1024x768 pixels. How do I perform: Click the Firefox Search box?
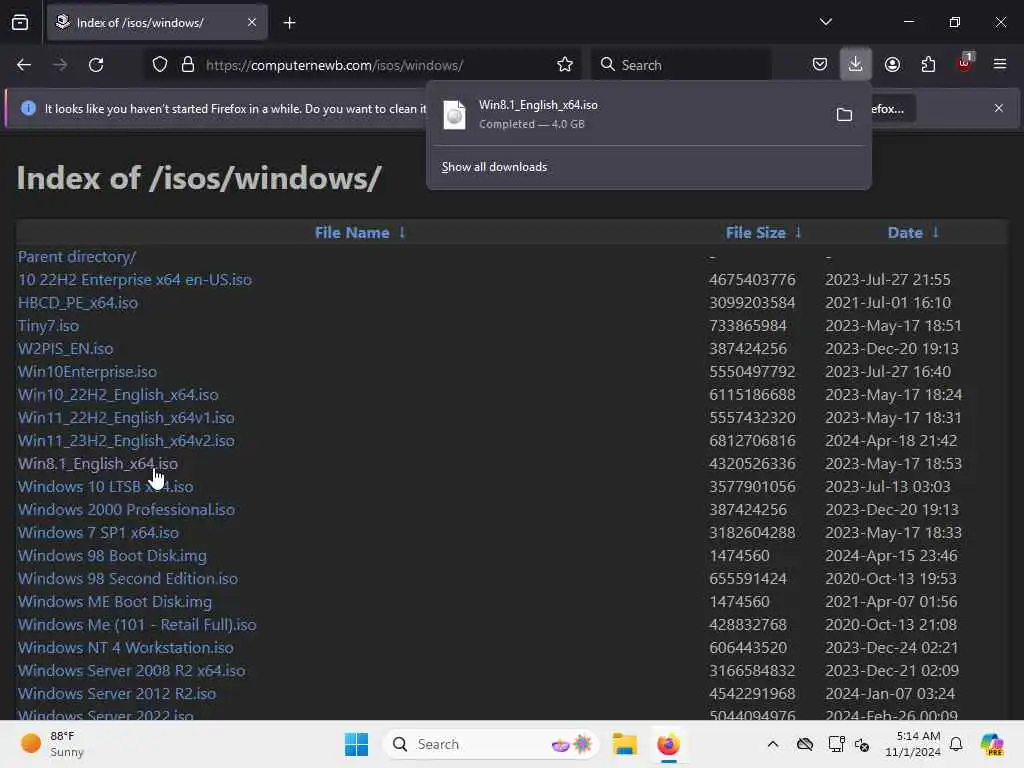tap(680, 65)
